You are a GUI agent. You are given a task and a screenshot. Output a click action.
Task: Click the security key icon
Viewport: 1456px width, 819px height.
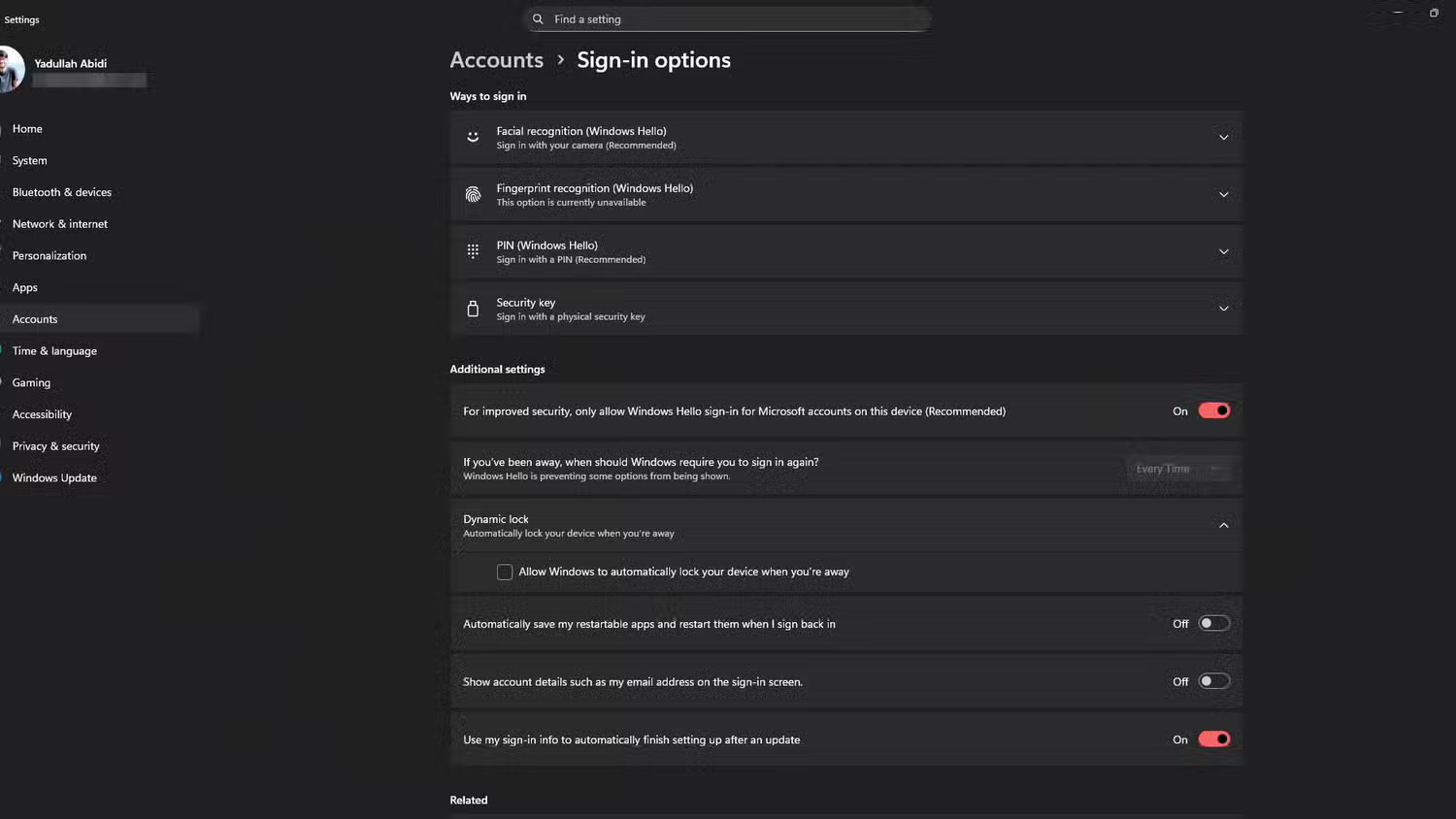click(473, 308)
